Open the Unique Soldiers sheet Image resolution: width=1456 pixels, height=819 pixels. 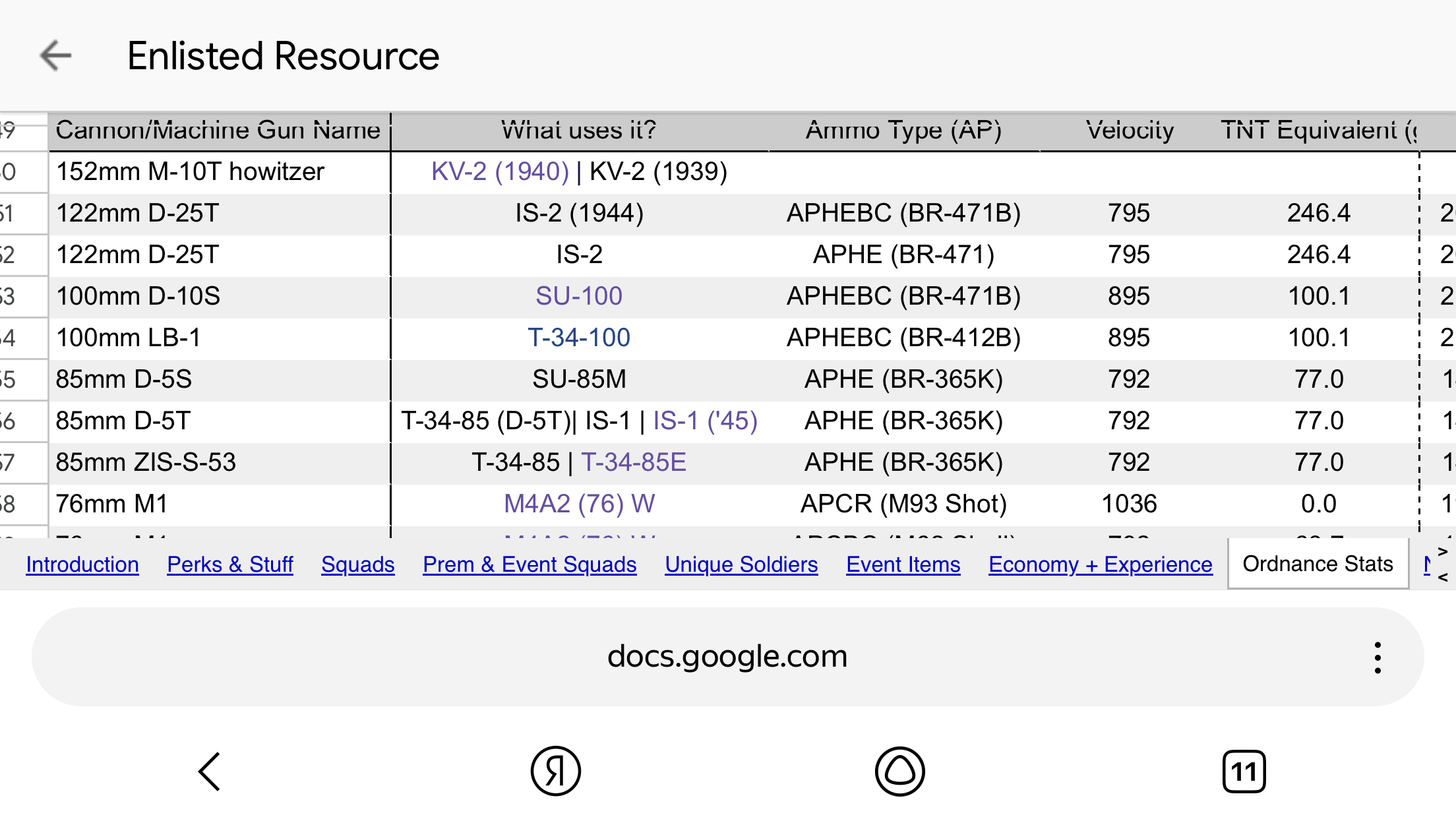pyautogui.click(x=741, y=564)
